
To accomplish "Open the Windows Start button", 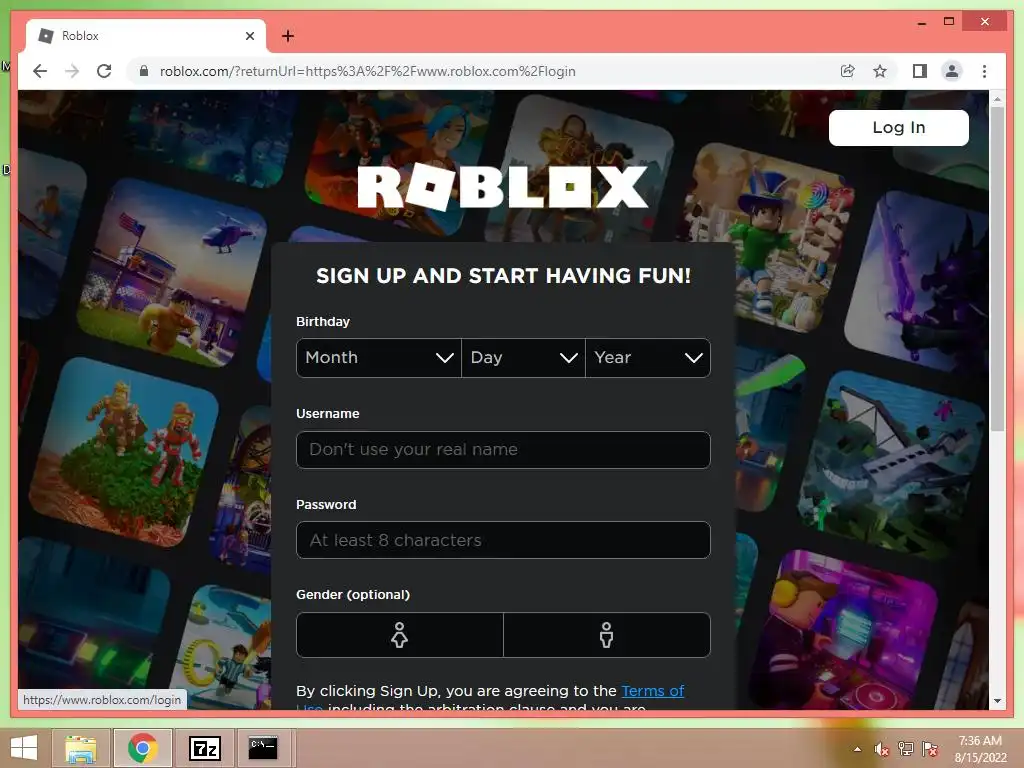I will coord(24,748).
